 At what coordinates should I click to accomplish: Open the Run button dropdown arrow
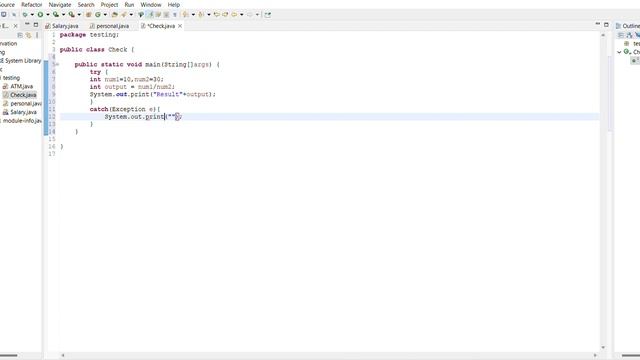click(48, 15)
